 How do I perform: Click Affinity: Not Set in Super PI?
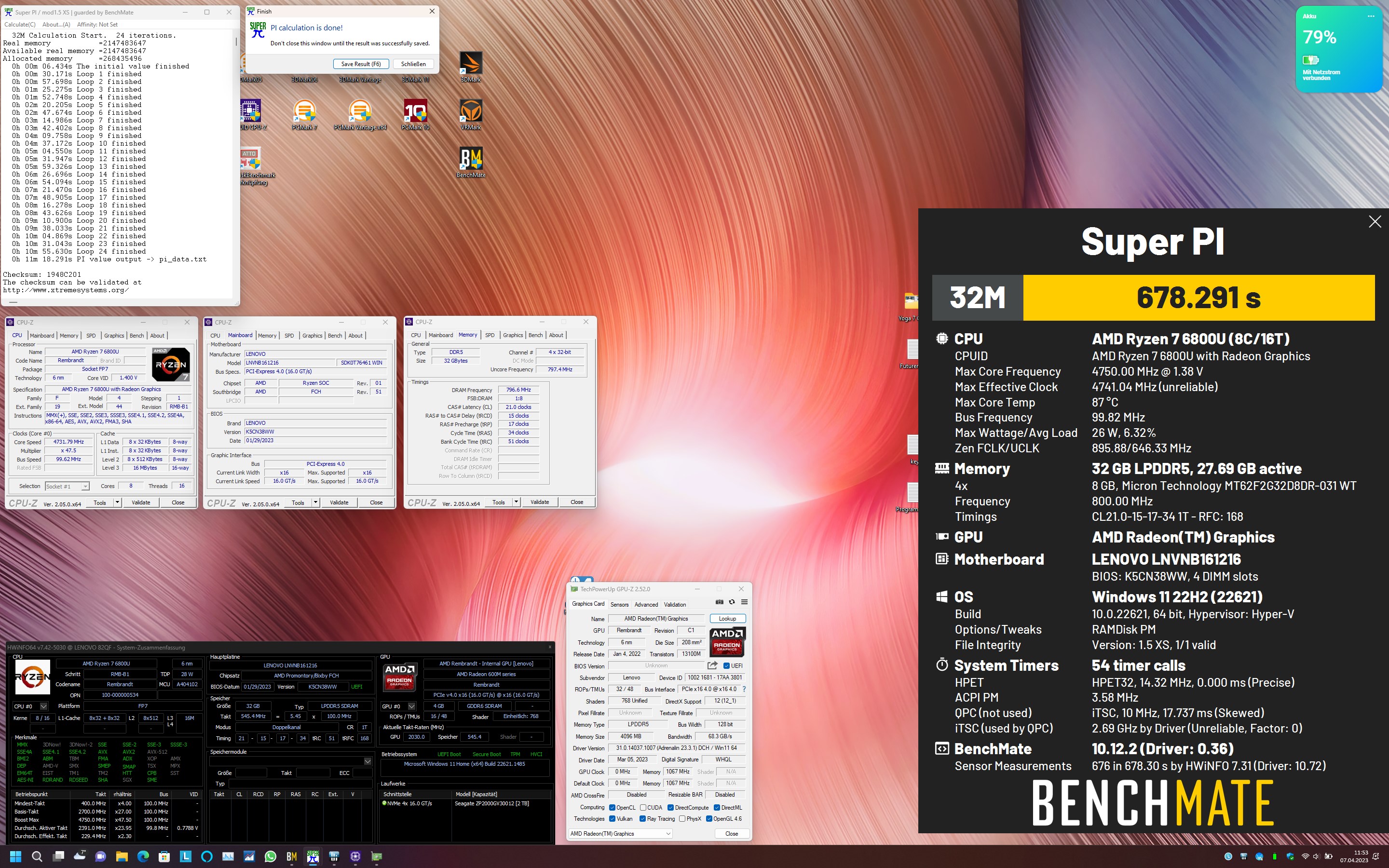click(x=97, y=25)
